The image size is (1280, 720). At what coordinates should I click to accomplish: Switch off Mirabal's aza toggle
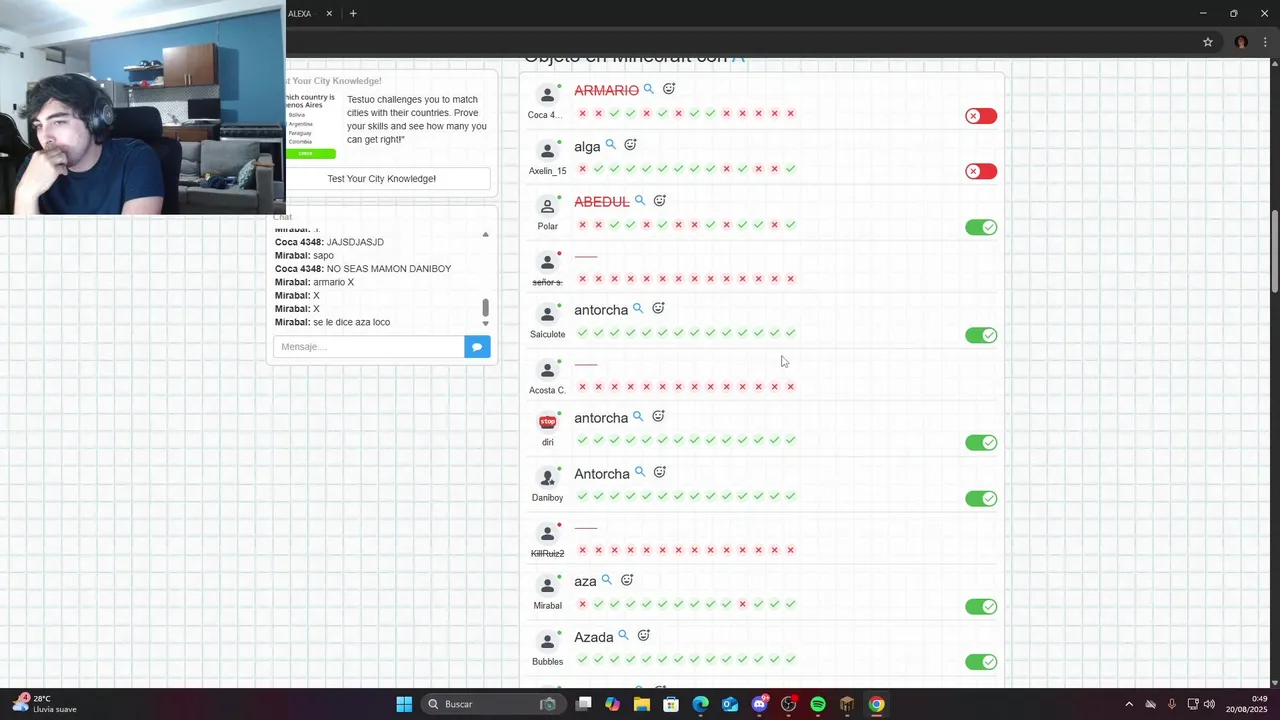(x=981, y=606)
